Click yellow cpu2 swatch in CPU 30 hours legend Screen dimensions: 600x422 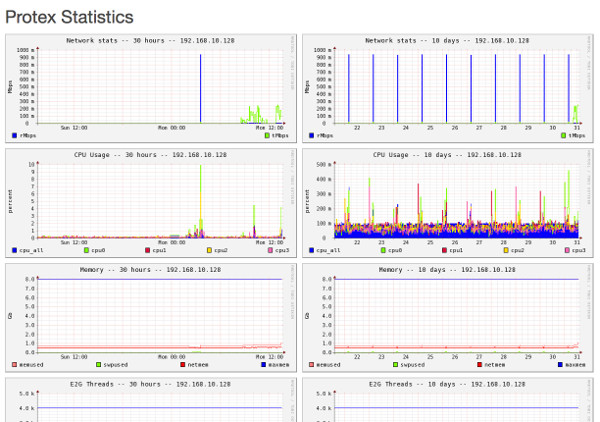point(209,250)
